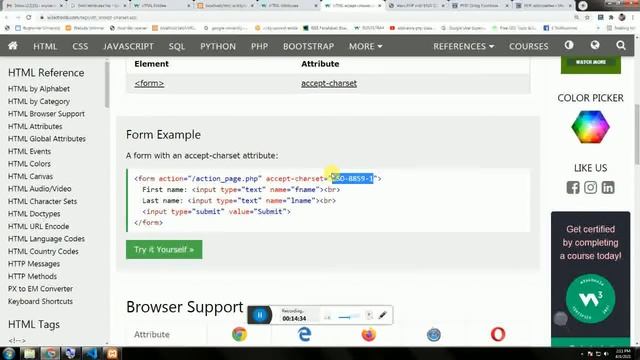Open the SQL tutorial menu

pos(177,46)
